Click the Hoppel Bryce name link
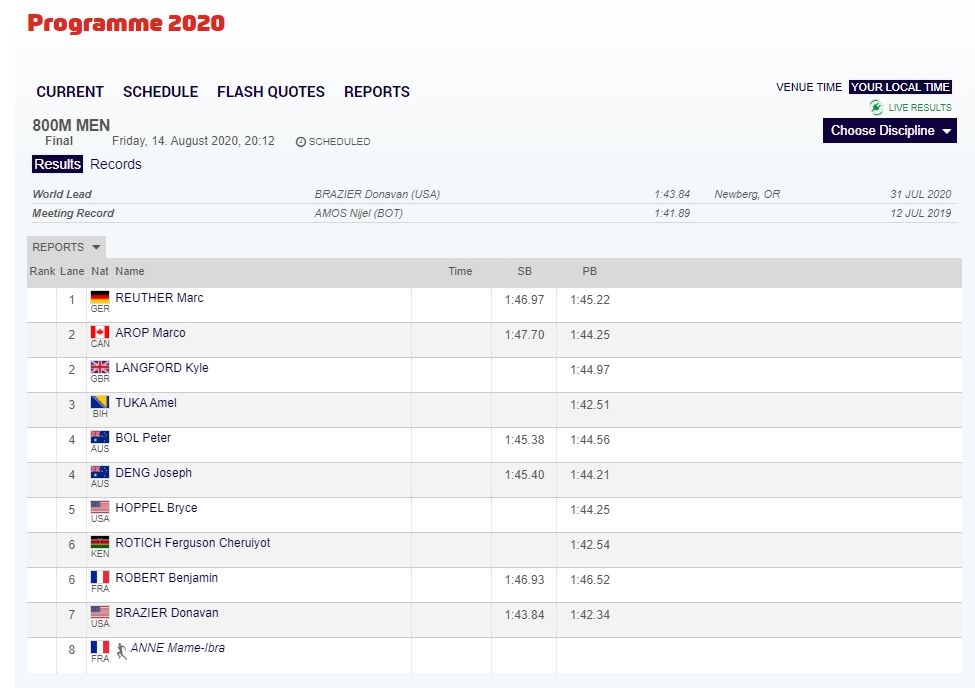The height and width of the screenshot is (688, 975). pyautogui.click(x=156, y=508)
